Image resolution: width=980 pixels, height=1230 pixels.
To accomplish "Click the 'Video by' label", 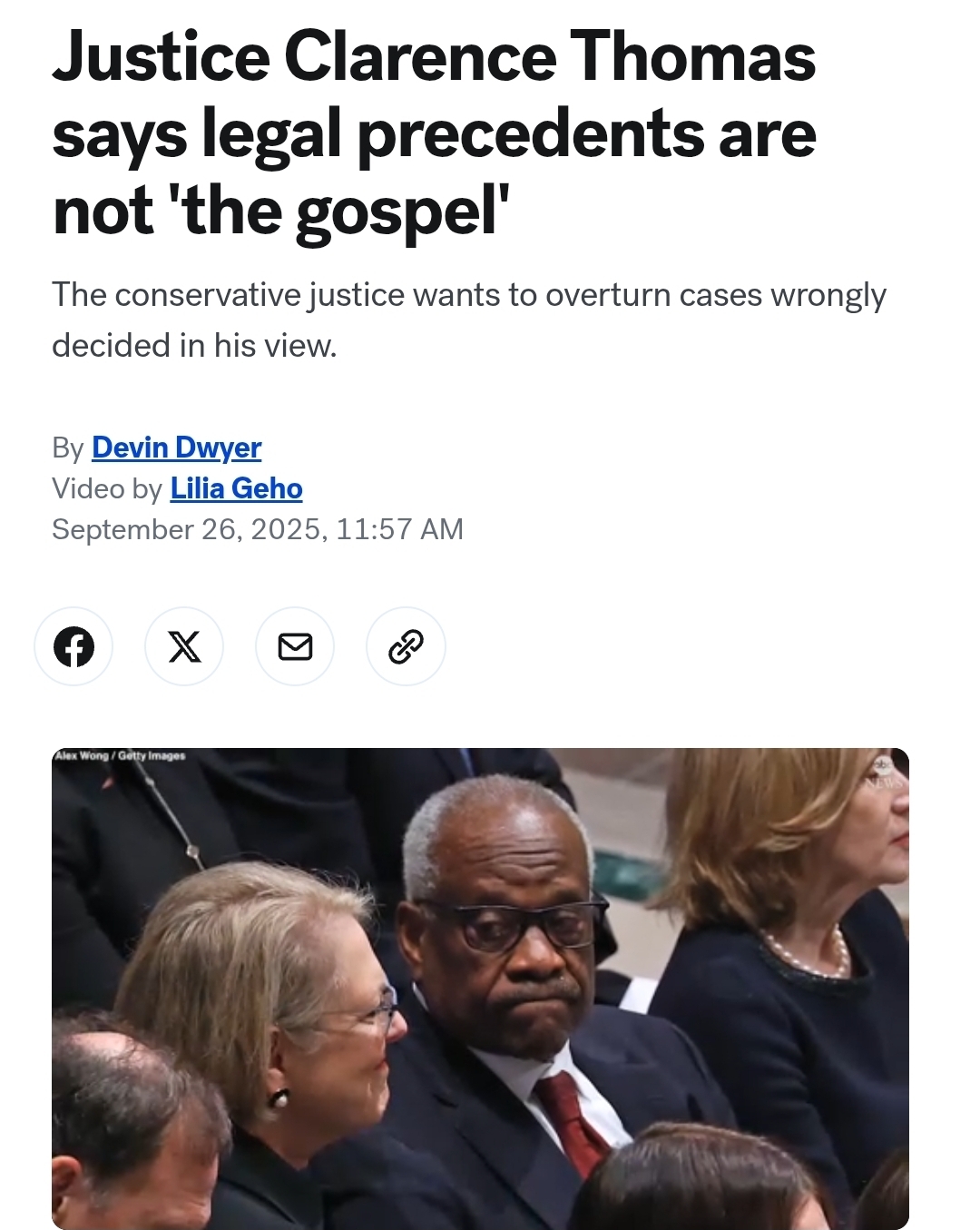I will point(107,488).
